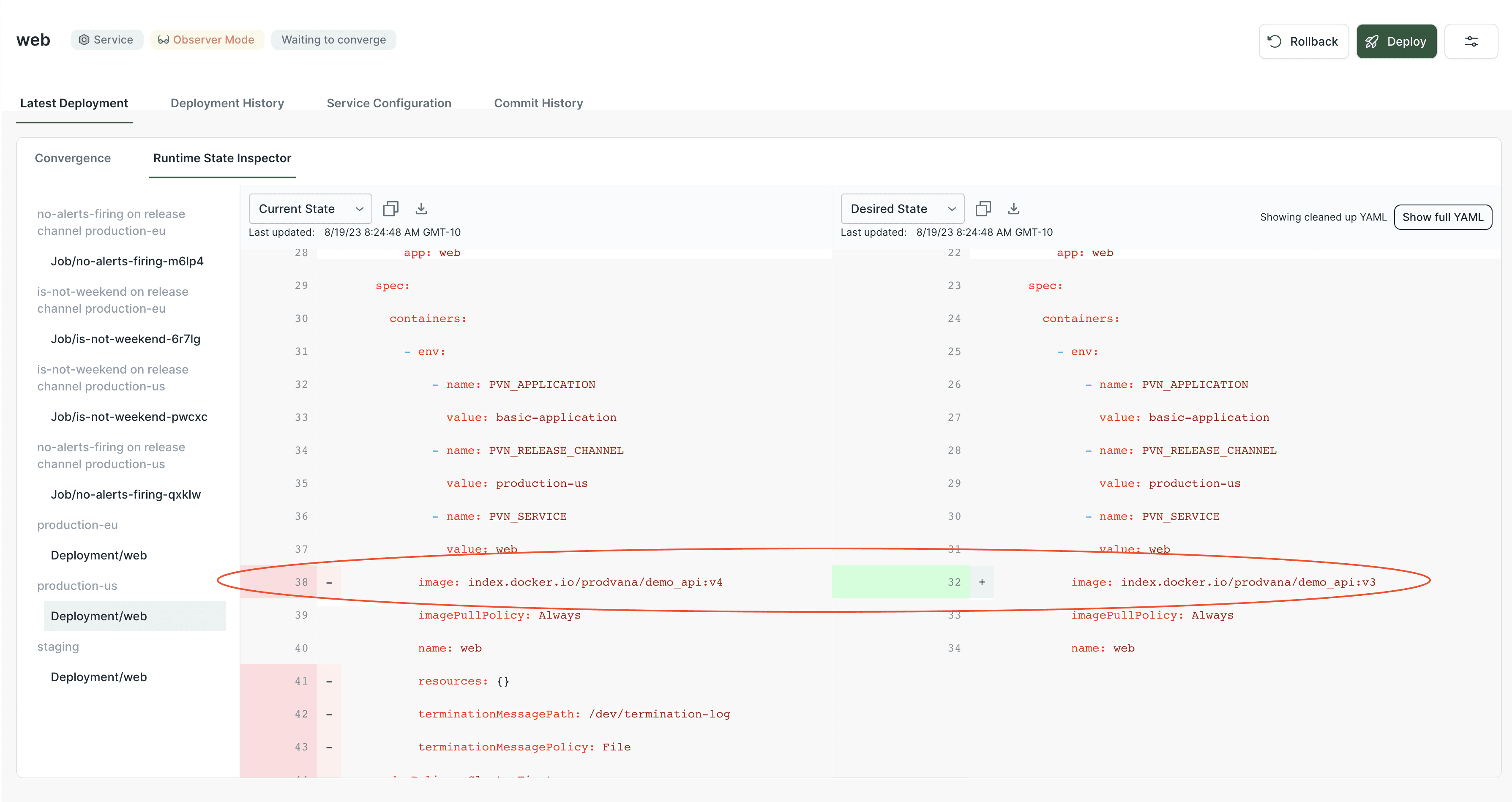1512x802 pixels.
Task: Open the Current State dropdown
Action: [x=310, y=208]
